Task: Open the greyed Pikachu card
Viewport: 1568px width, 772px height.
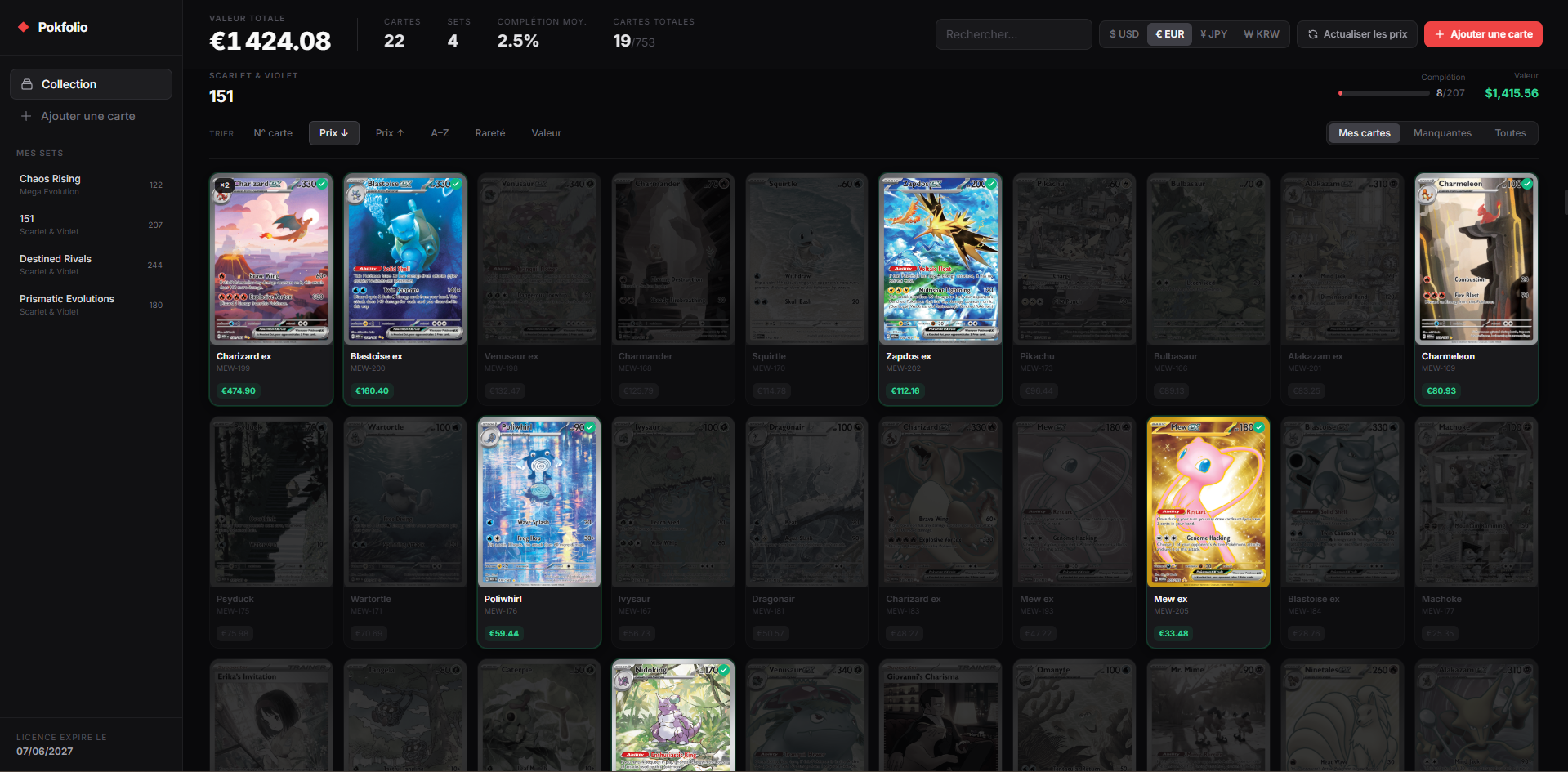Action: point(1074,289)
